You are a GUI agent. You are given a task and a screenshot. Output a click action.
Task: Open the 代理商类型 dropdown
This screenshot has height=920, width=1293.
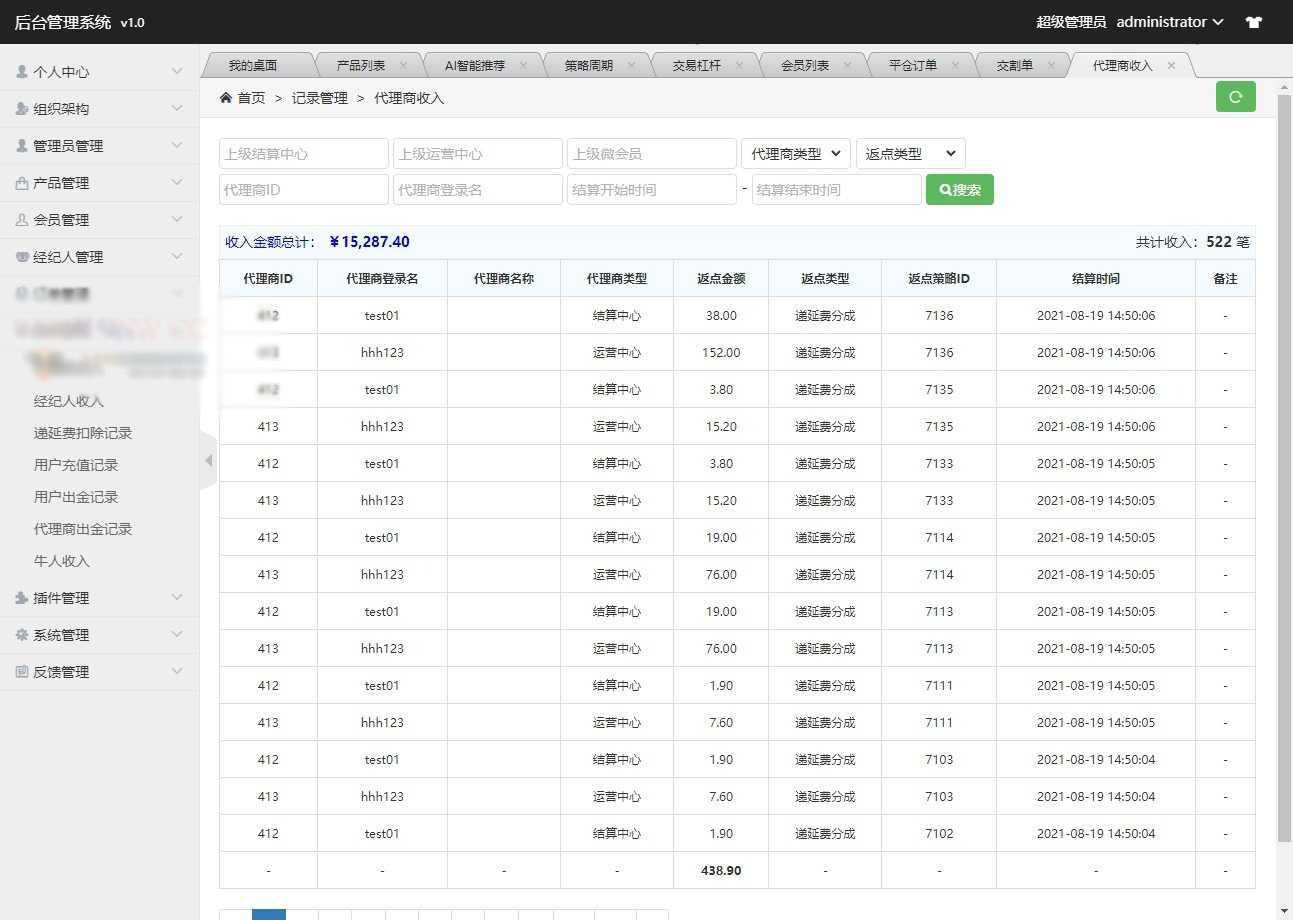tap(796, 153)
